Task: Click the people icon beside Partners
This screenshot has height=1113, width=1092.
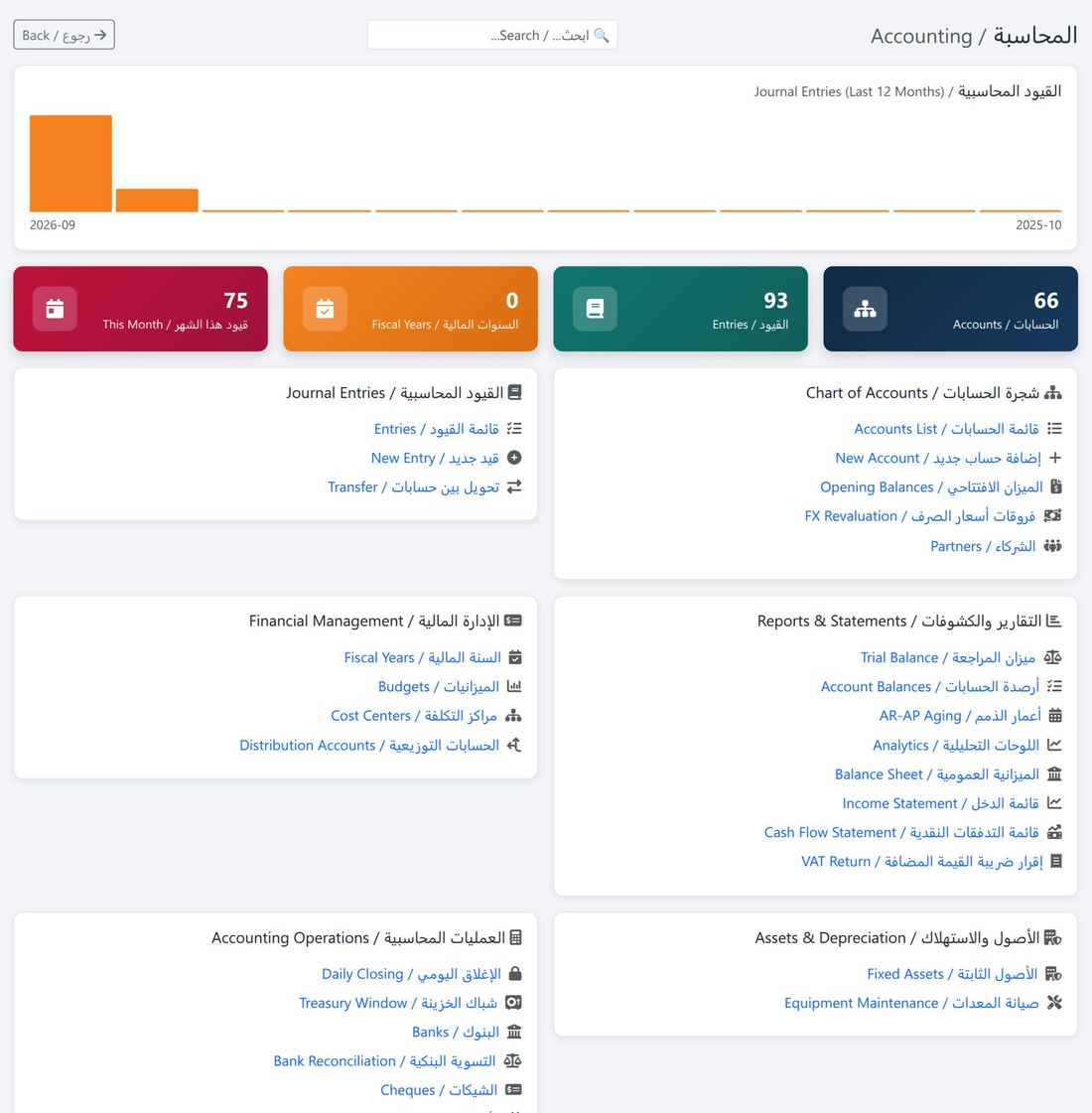Action: (x=1053, y=546)
